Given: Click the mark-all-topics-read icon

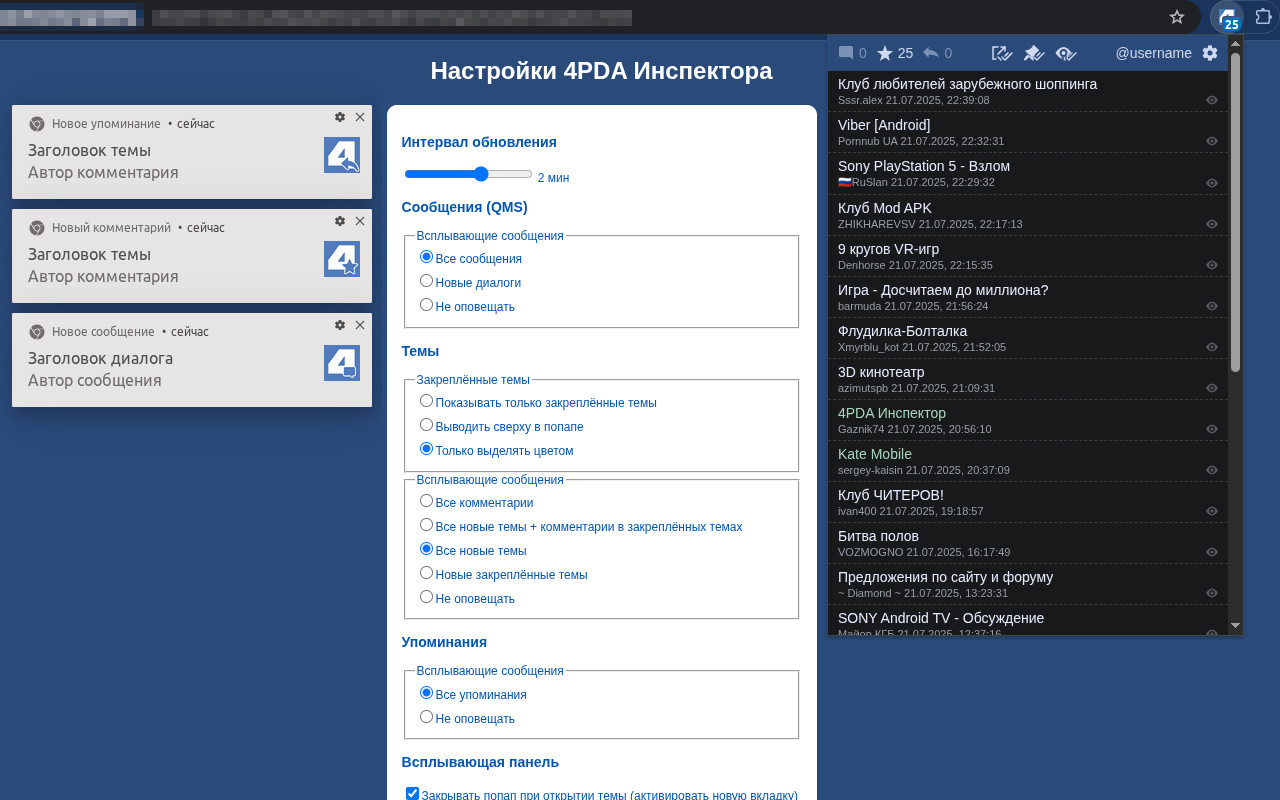Looking at the screenshot, I should coord(1001,52).
